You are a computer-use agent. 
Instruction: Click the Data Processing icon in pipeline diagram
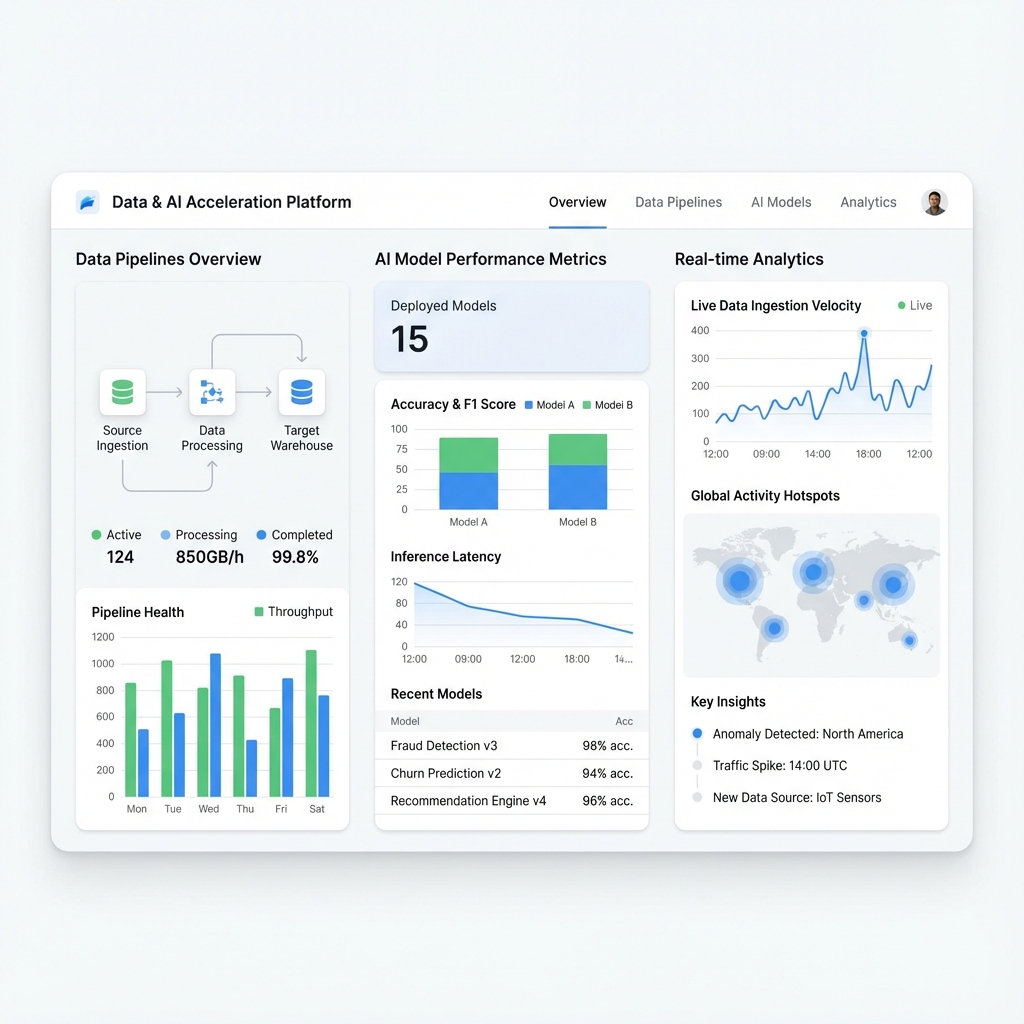click(212, 392)
